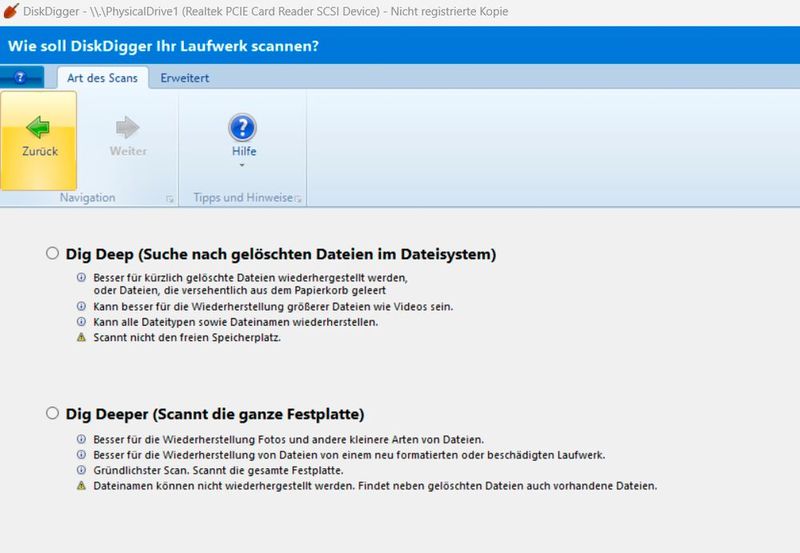Viewport: 800px width, 553px height.
Task: Expand the Hilfe dropdown arrow
Action: (242, 165)
